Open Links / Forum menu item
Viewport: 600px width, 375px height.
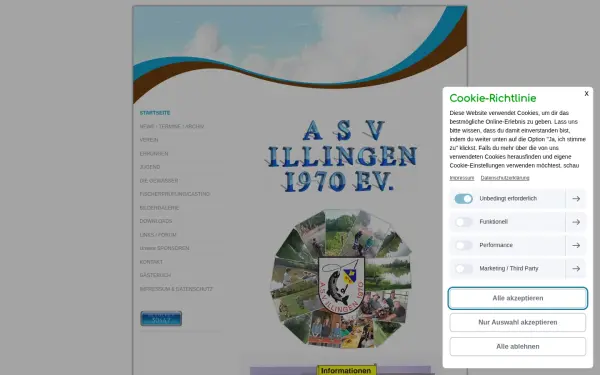[158, 235]
